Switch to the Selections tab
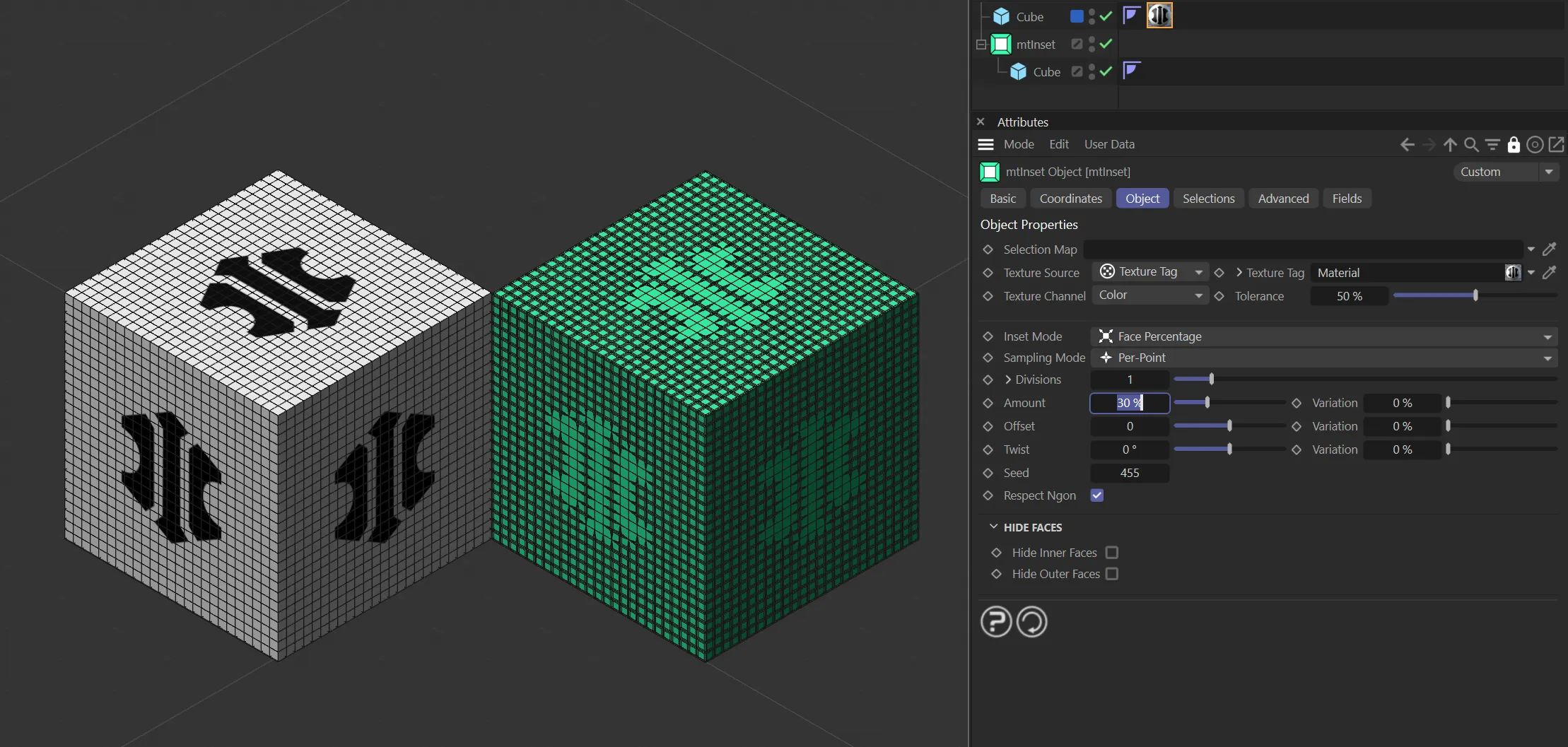The height and width of the screenshot is (747, 1568). coord(1208,199)
